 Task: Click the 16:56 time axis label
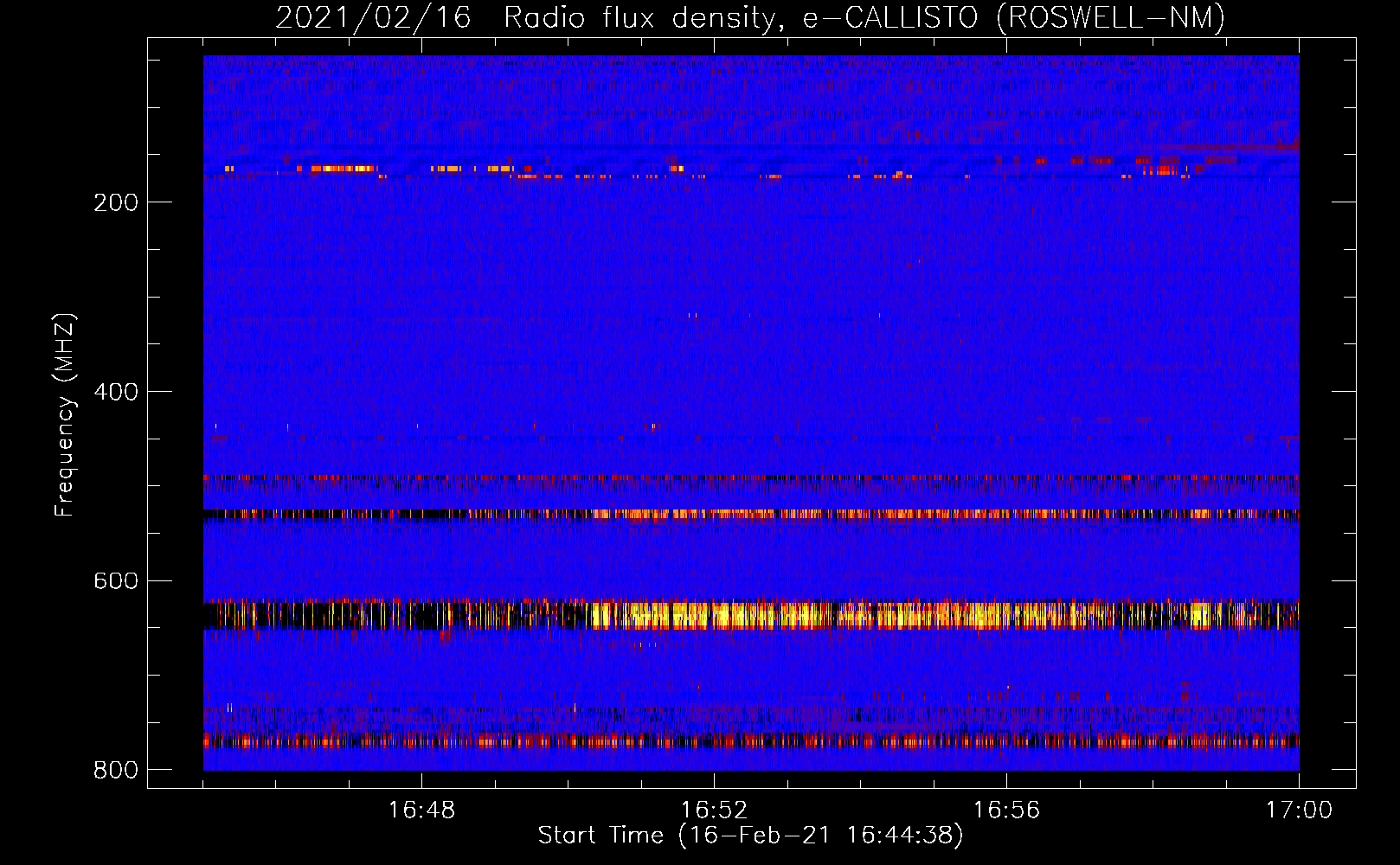(1006, 811)
